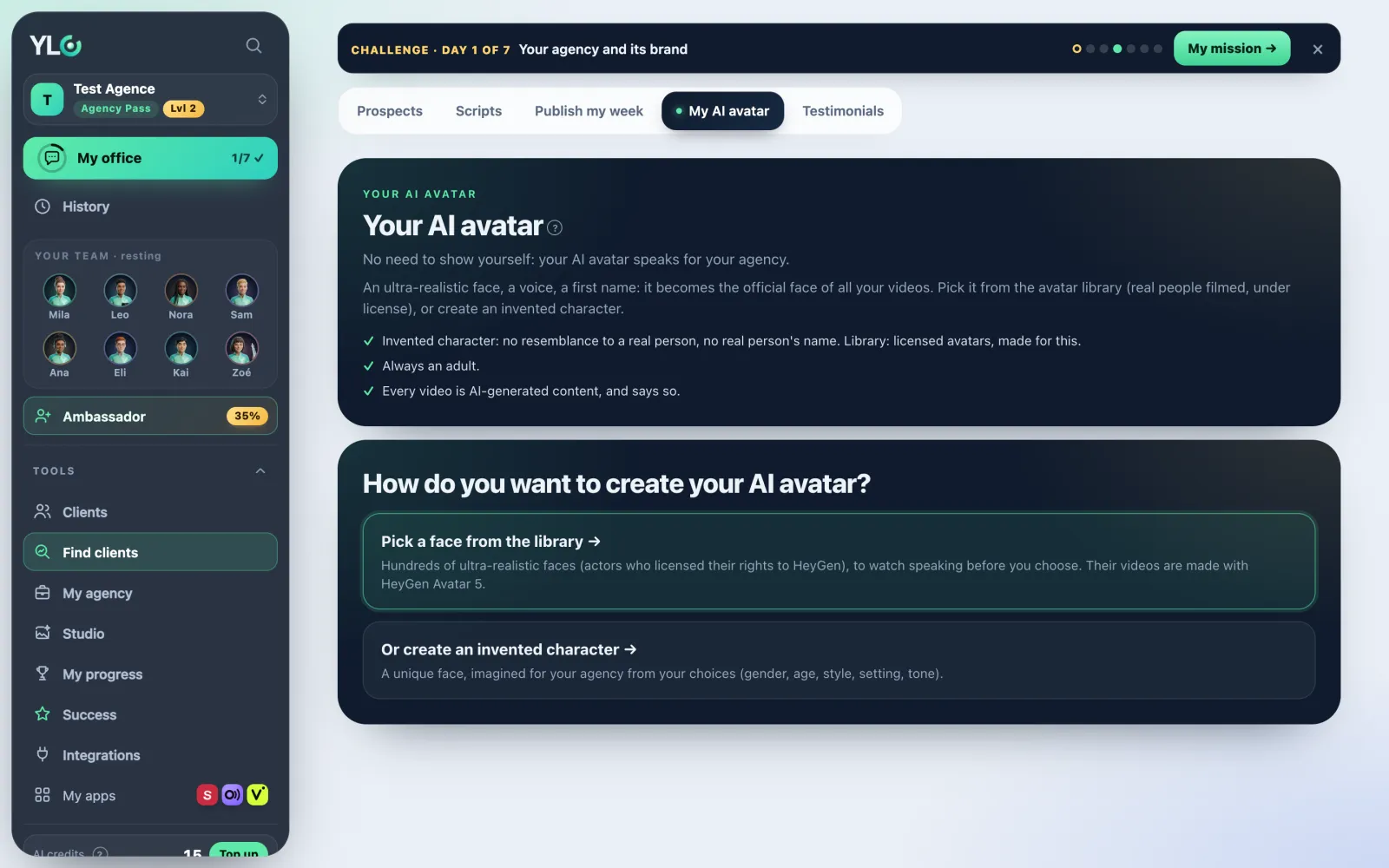
Task: Open Integrations in the tools list
Action: pyautogui.click(x=150, y=755)
